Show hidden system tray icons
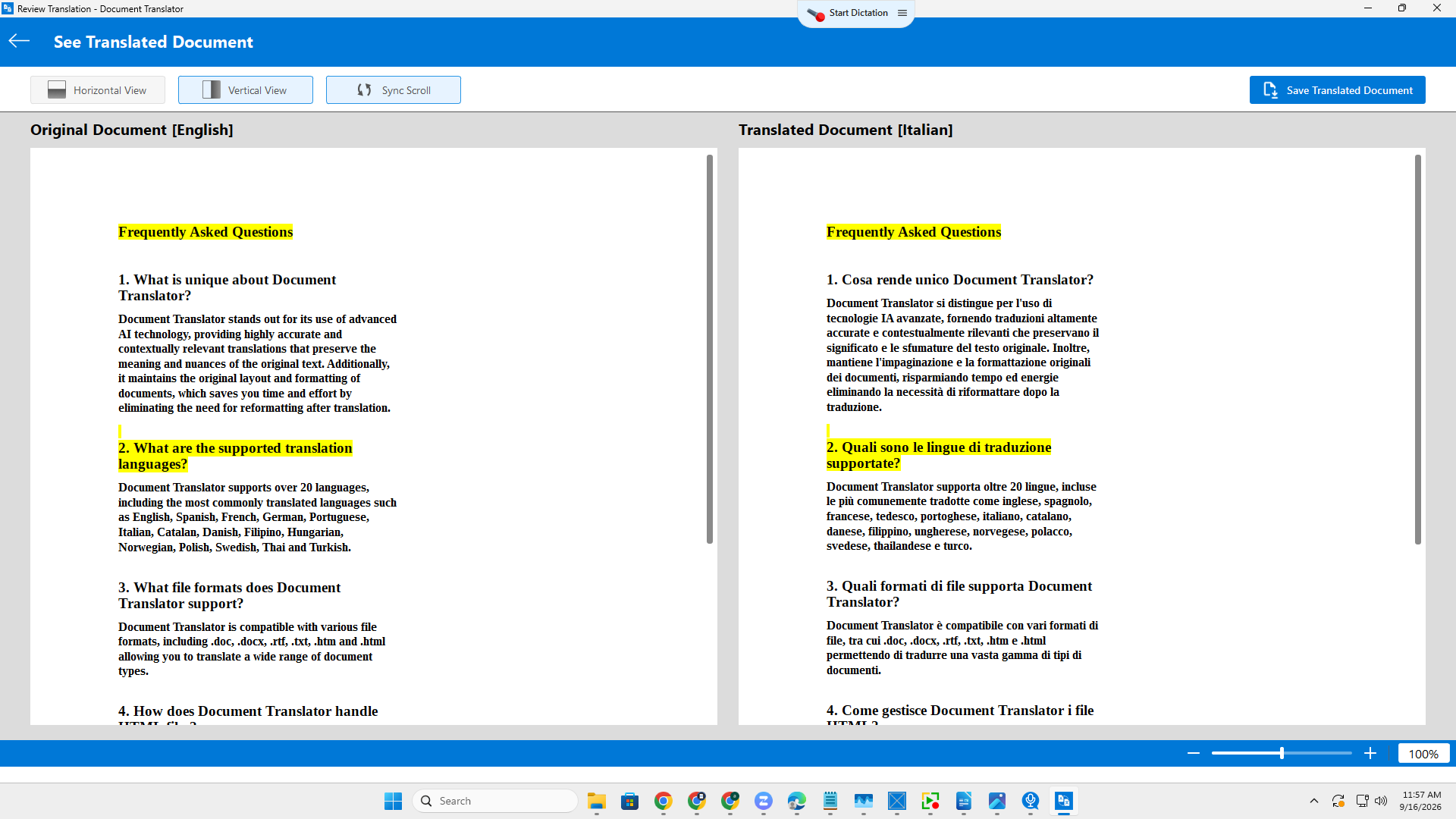Viewport: 1456px width, 819px height. [1314, 801]
